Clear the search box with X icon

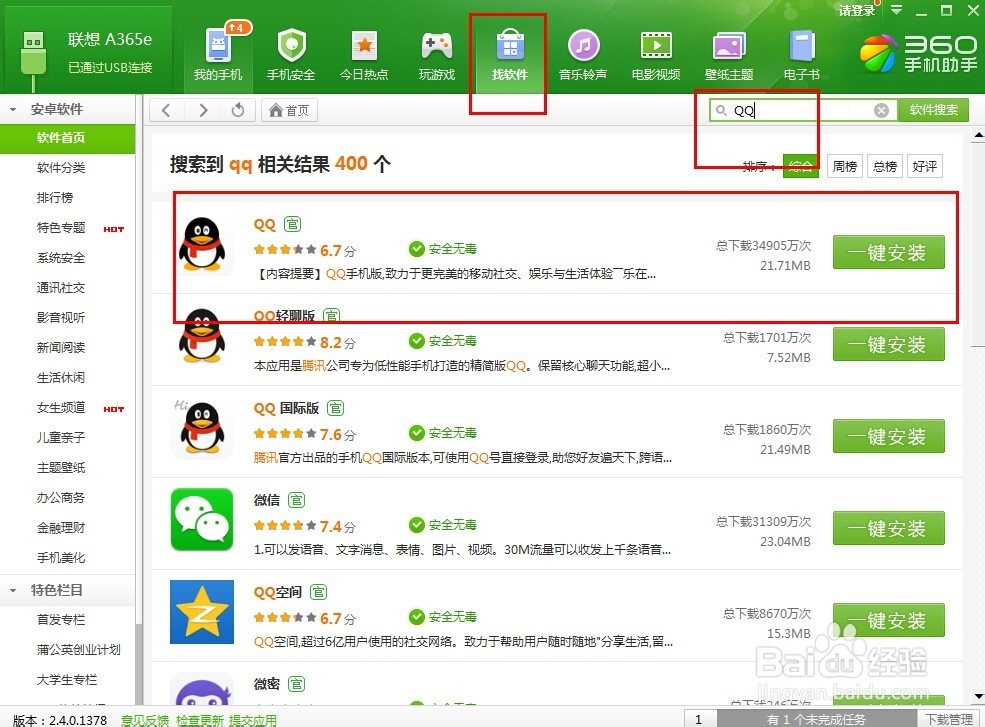[881, 111]
